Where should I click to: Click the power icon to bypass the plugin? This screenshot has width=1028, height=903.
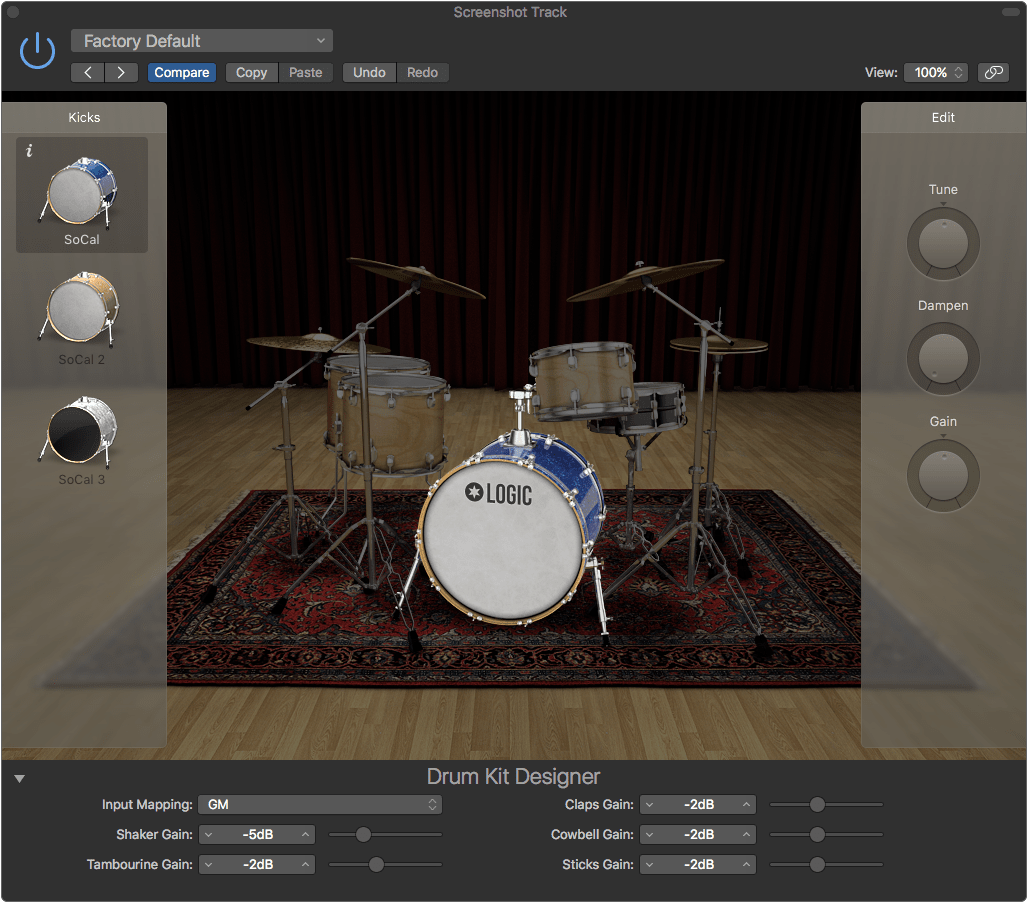(36, 49)
